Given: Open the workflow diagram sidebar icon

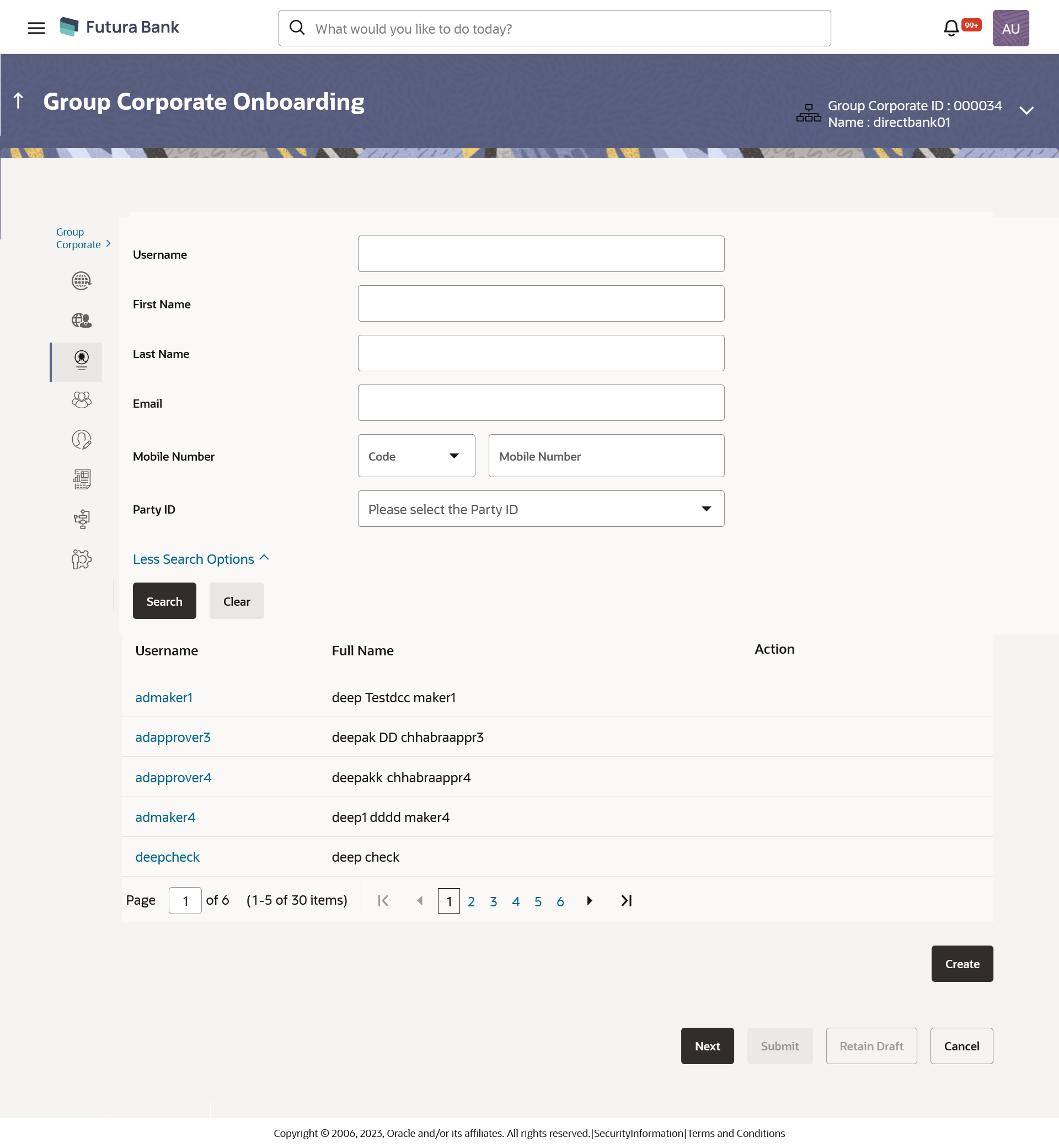Looking at the screenshot, I should pos(82,519).
